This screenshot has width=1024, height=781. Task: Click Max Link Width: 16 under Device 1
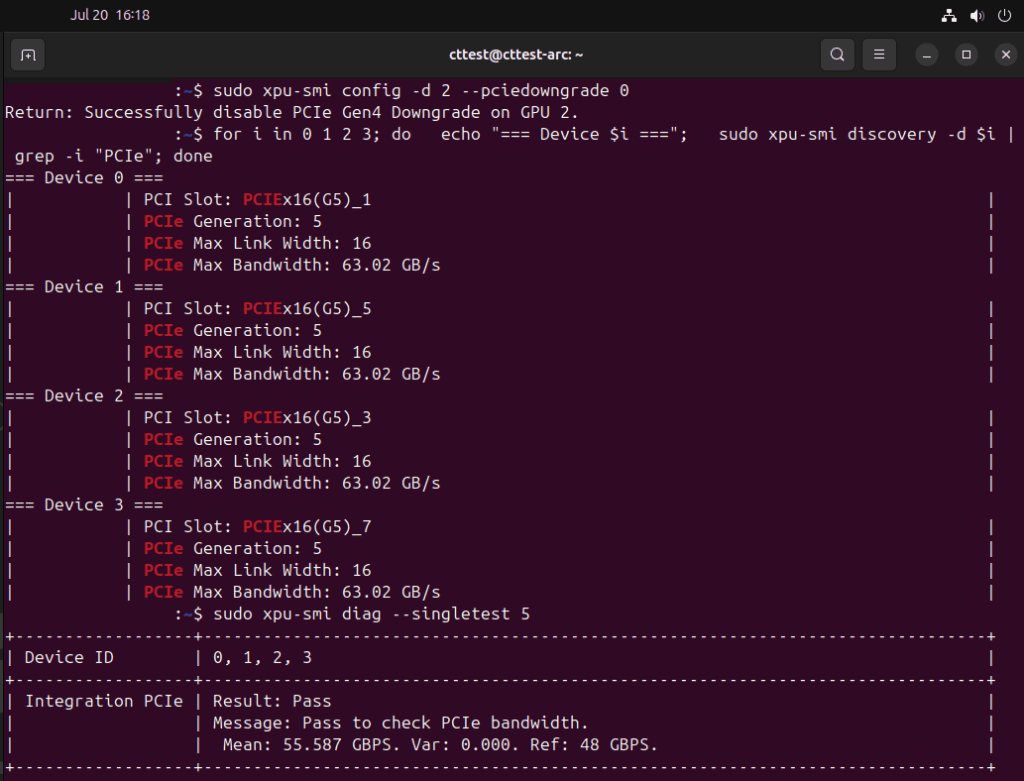[257, 353]
